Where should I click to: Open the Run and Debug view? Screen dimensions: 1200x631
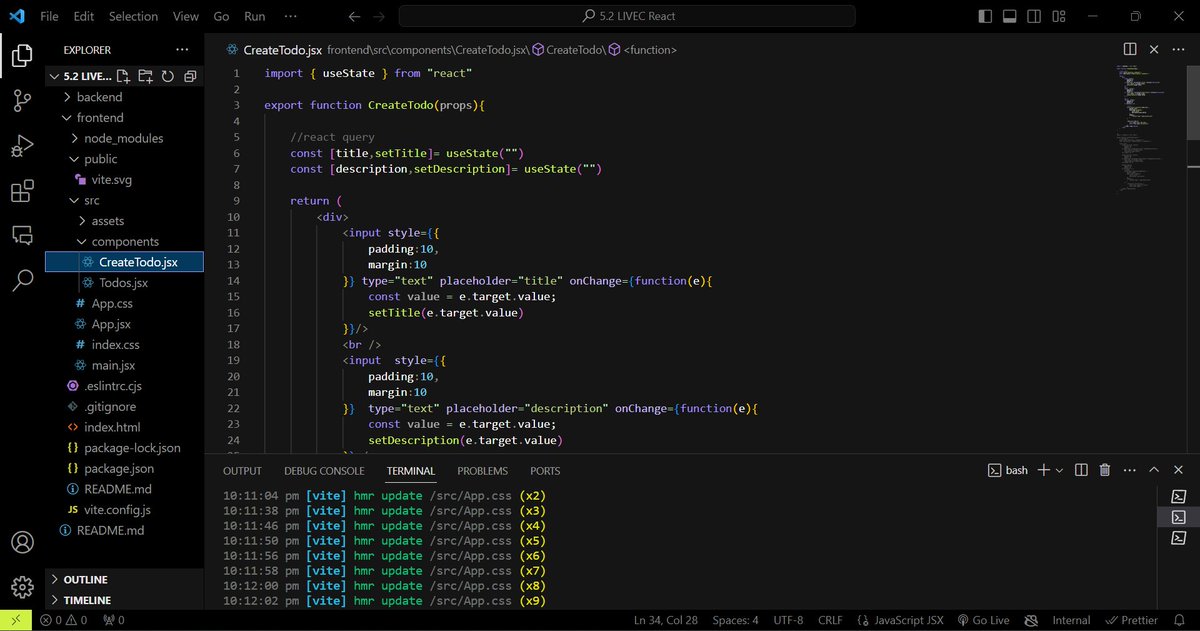pyautogui.click(x=22, y=146)
